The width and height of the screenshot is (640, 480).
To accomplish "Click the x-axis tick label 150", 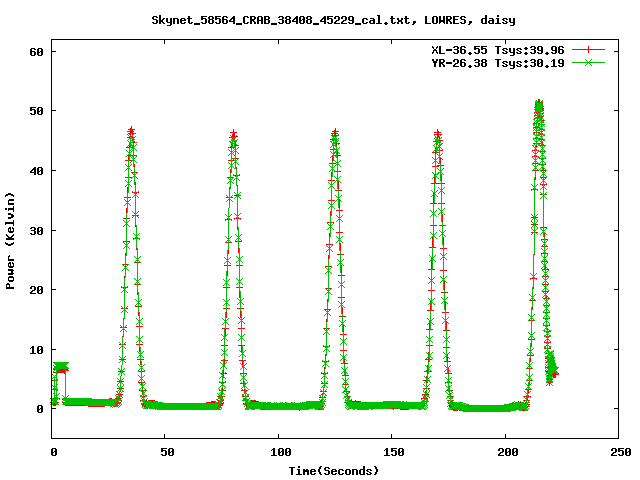I will click(x=394, y=452).
